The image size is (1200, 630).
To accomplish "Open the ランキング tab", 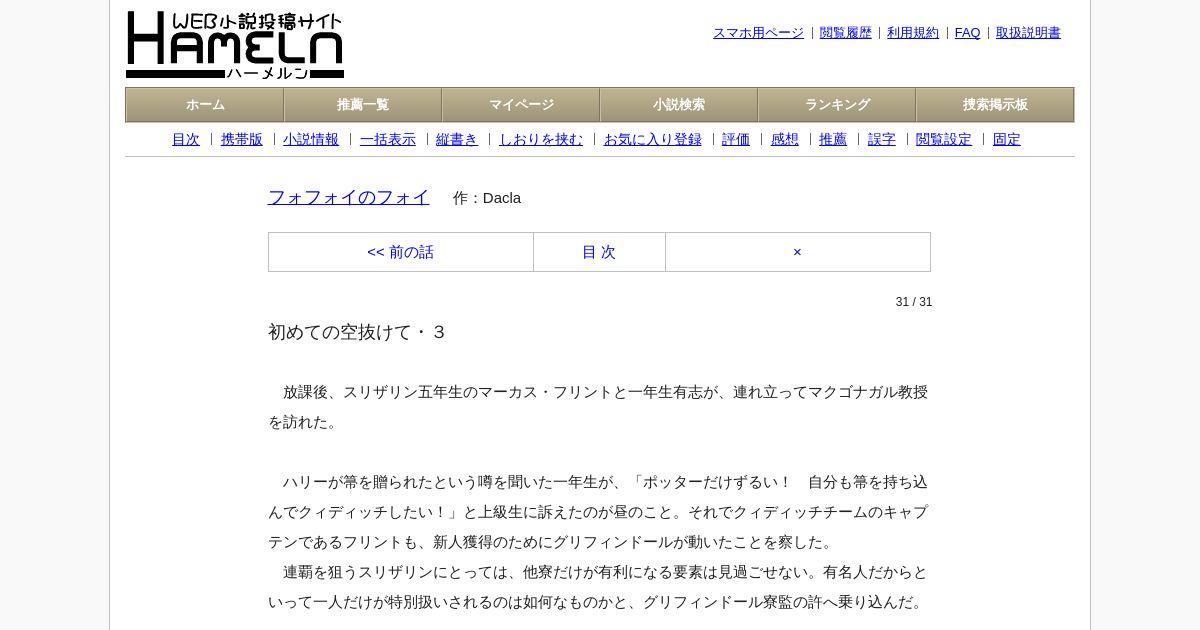I will coord(837,105).
